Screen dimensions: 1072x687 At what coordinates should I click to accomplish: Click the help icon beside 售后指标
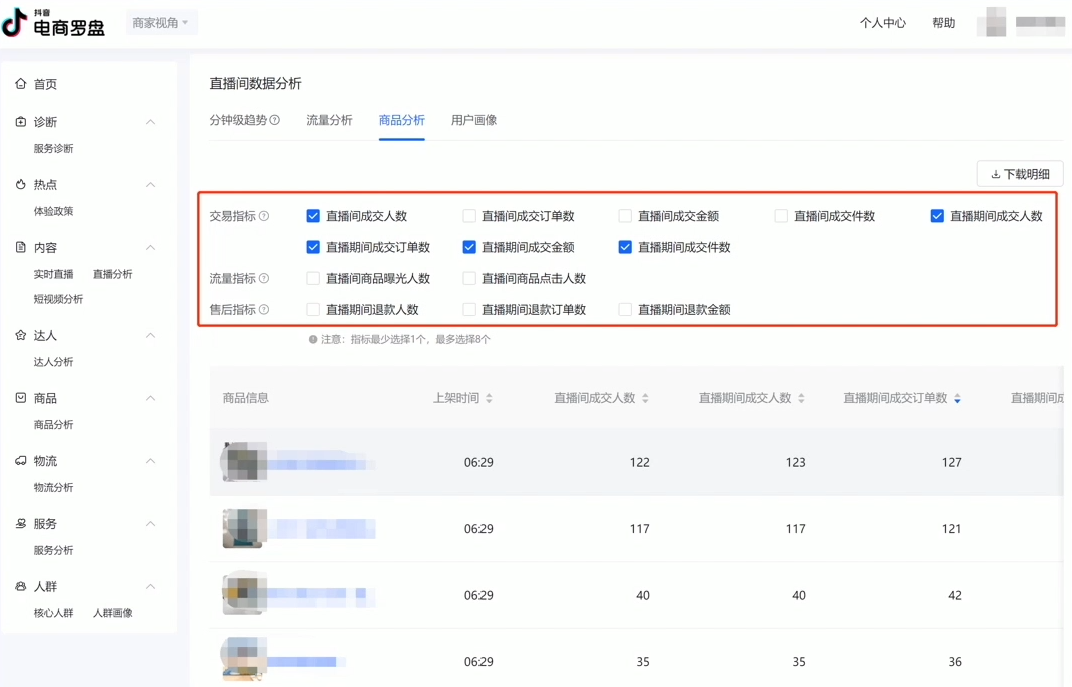point(264,310)
